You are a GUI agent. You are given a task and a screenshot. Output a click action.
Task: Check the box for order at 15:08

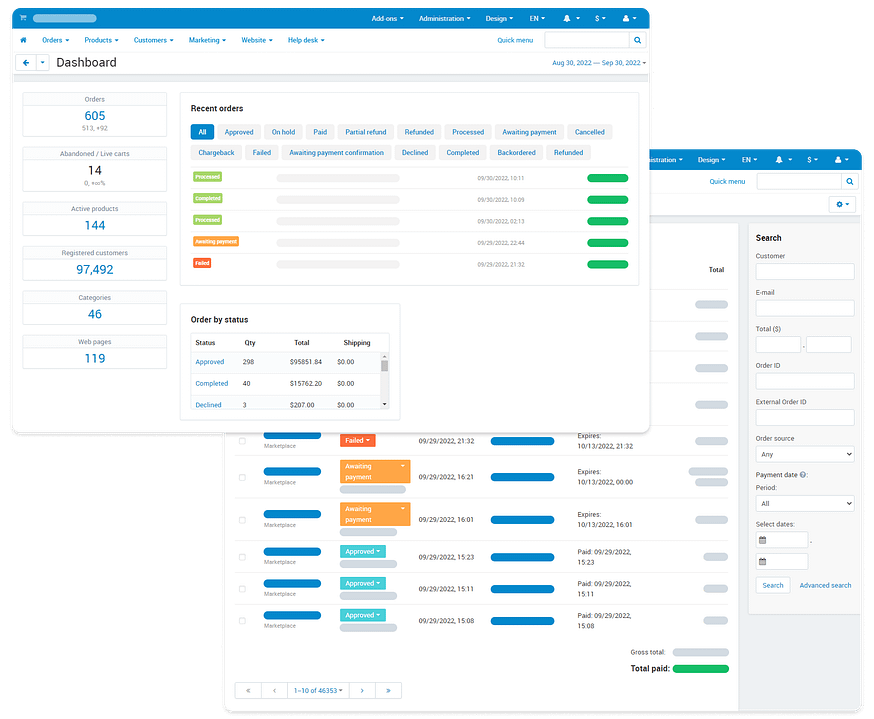coord(242,621)
